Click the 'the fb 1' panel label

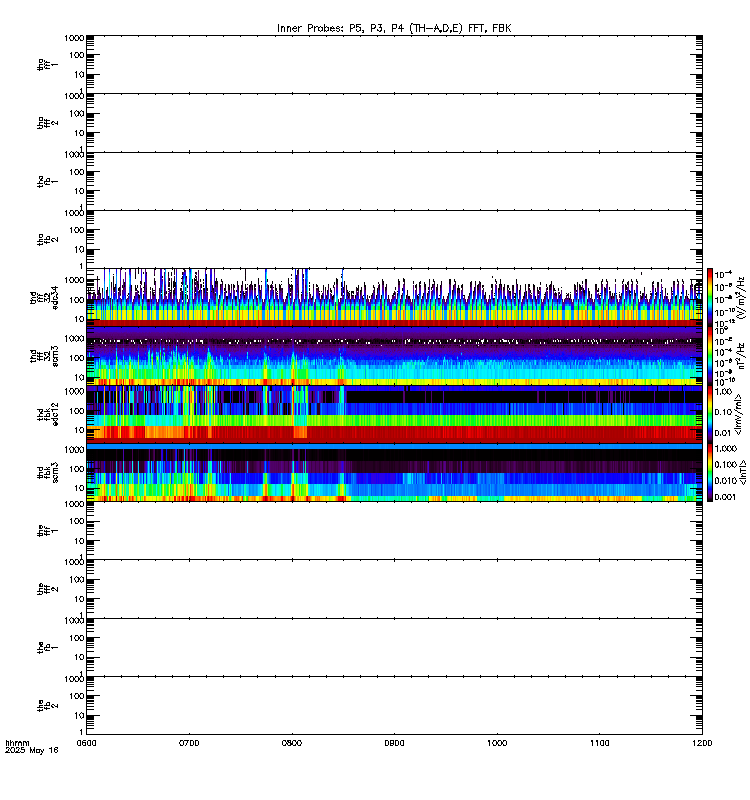click(47, 647)
